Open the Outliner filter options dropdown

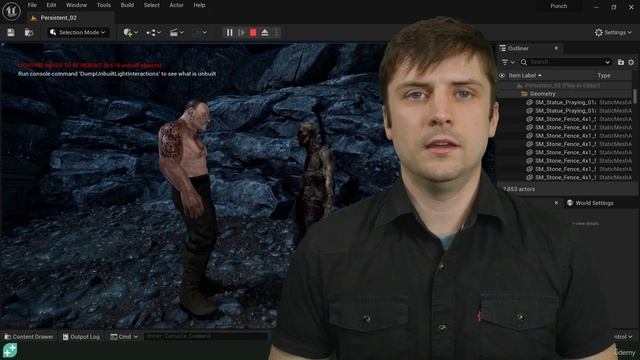(507, 62)
